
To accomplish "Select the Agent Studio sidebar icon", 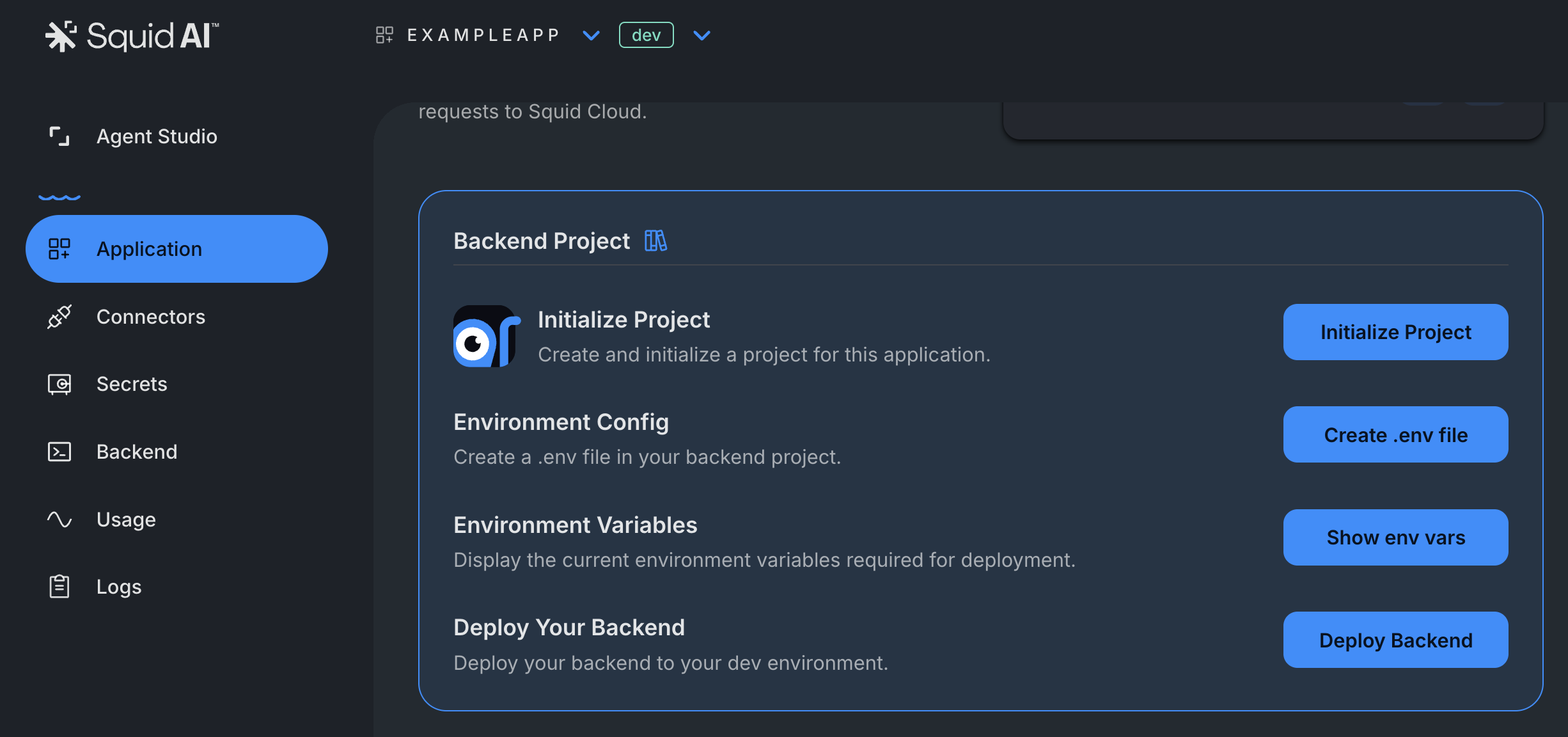I will 59,136.
